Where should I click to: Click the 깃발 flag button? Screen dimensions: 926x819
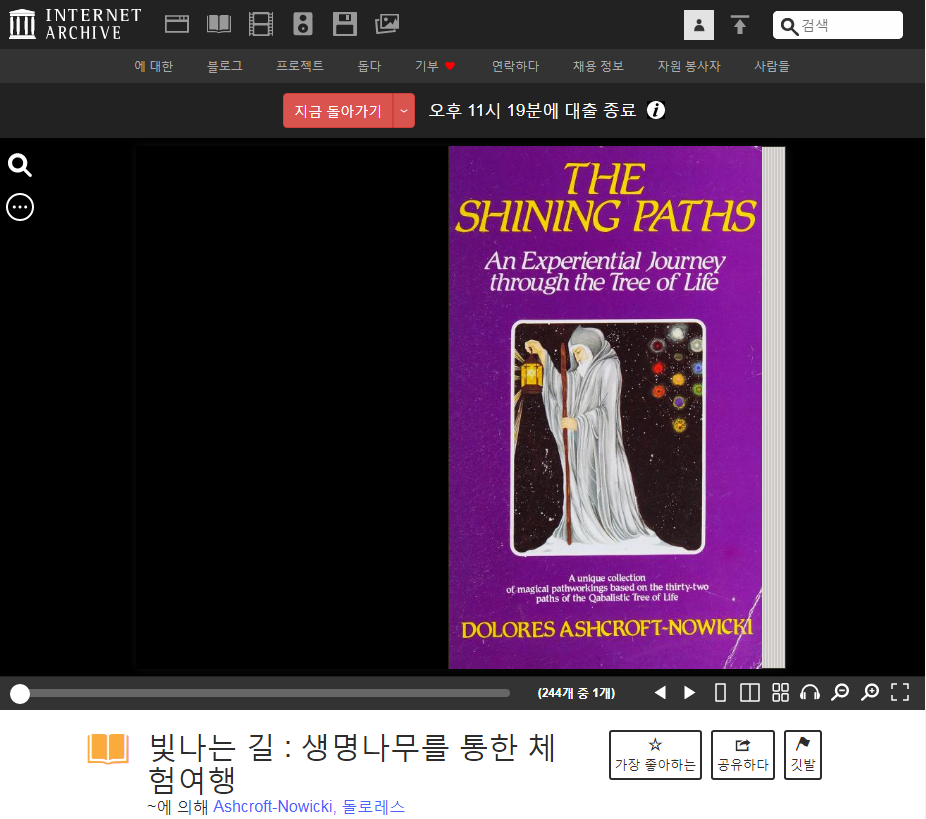tap(803, 755)
